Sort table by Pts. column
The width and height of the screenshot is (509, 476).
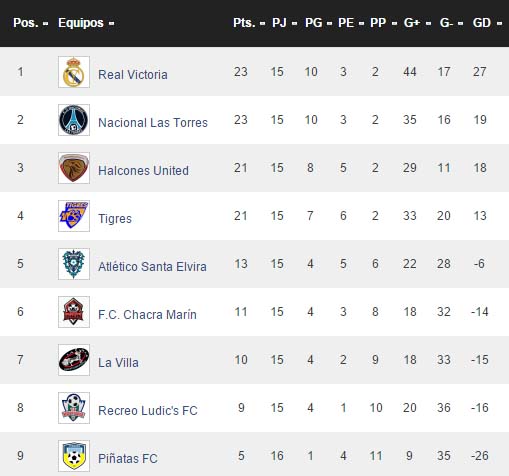click(249, 23)
